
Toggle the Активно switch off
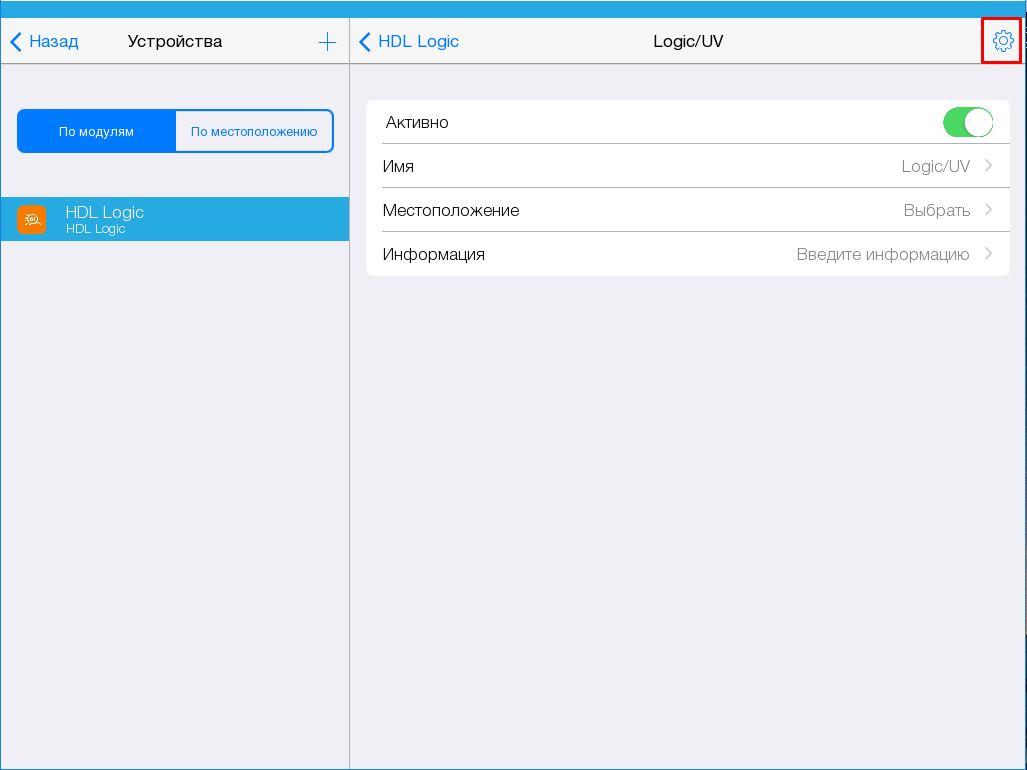[967, 122]
